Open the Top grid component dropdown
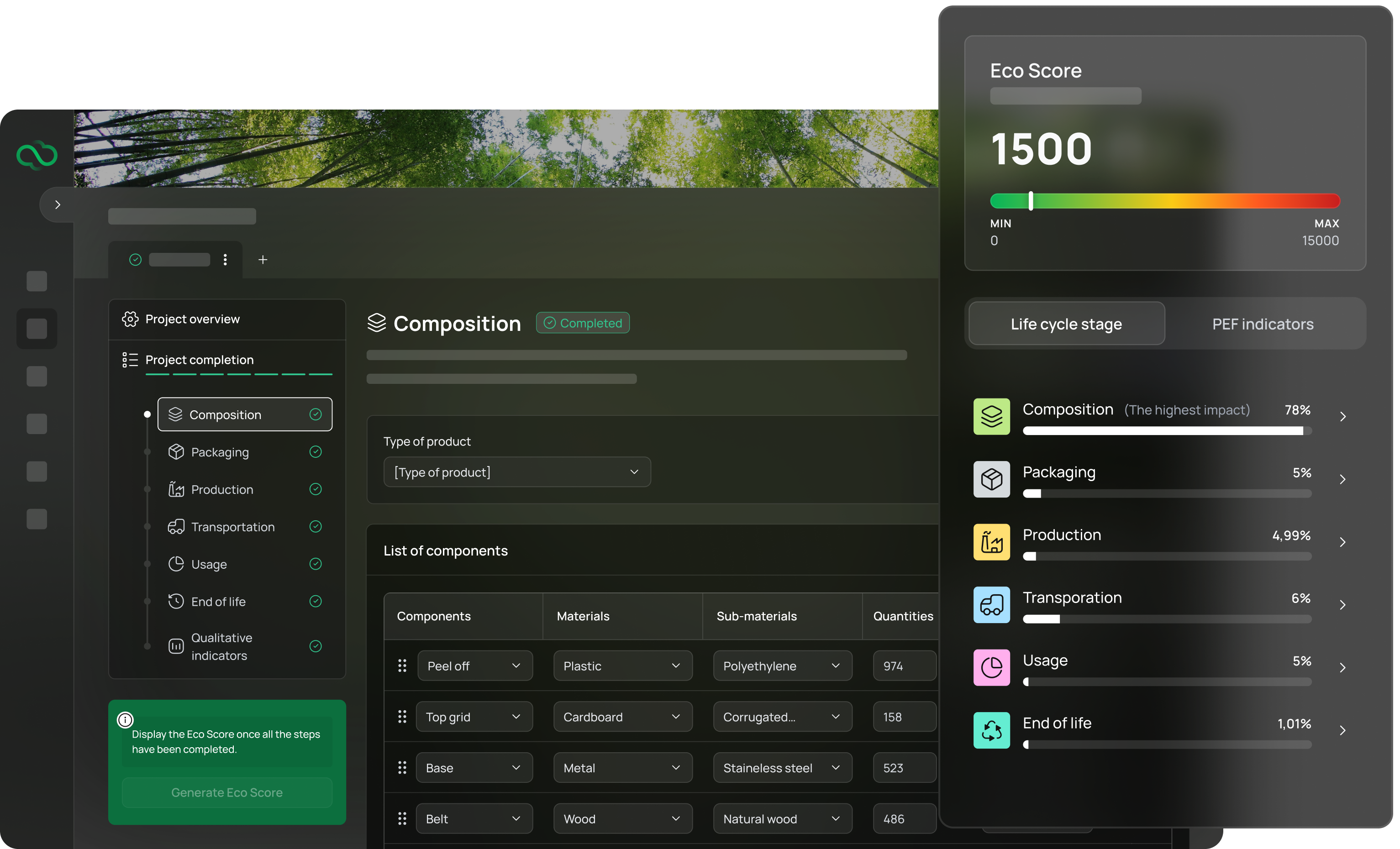This screenshot has width=1400, height=849. click(474, 717)
